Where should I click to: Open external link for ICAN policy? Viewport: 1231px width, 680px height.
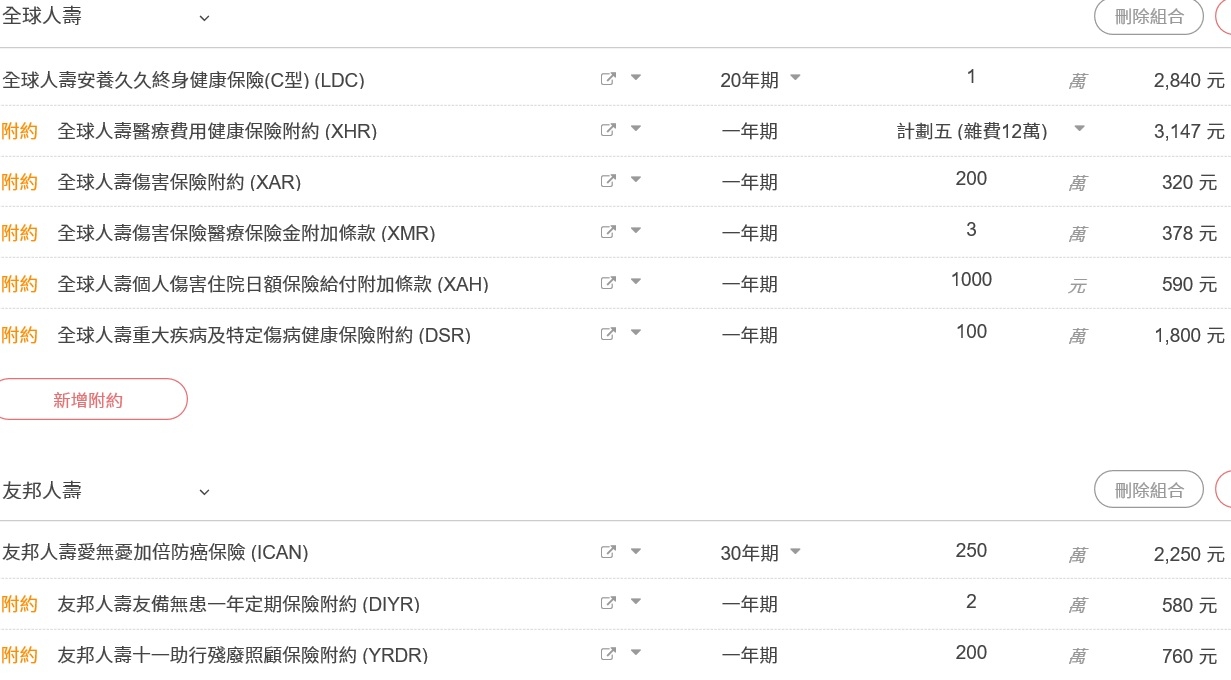point(608,552)
